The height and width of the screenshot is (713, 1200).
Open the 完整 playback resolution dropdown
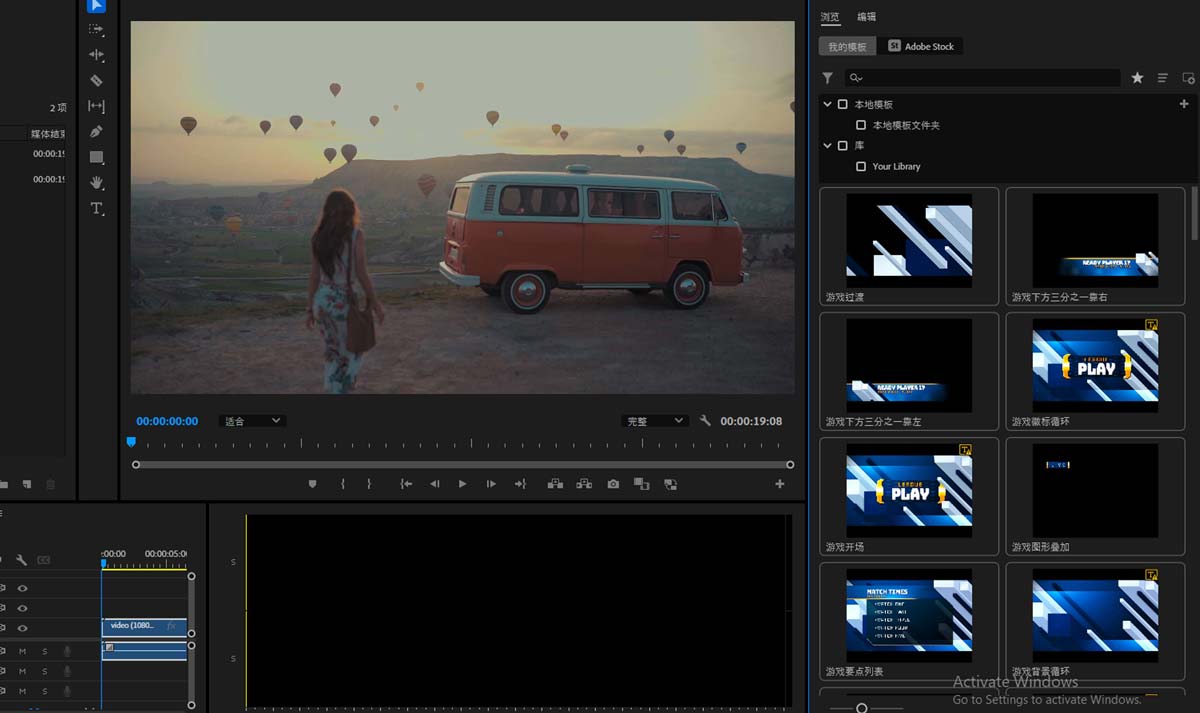(x=654, y=421)
